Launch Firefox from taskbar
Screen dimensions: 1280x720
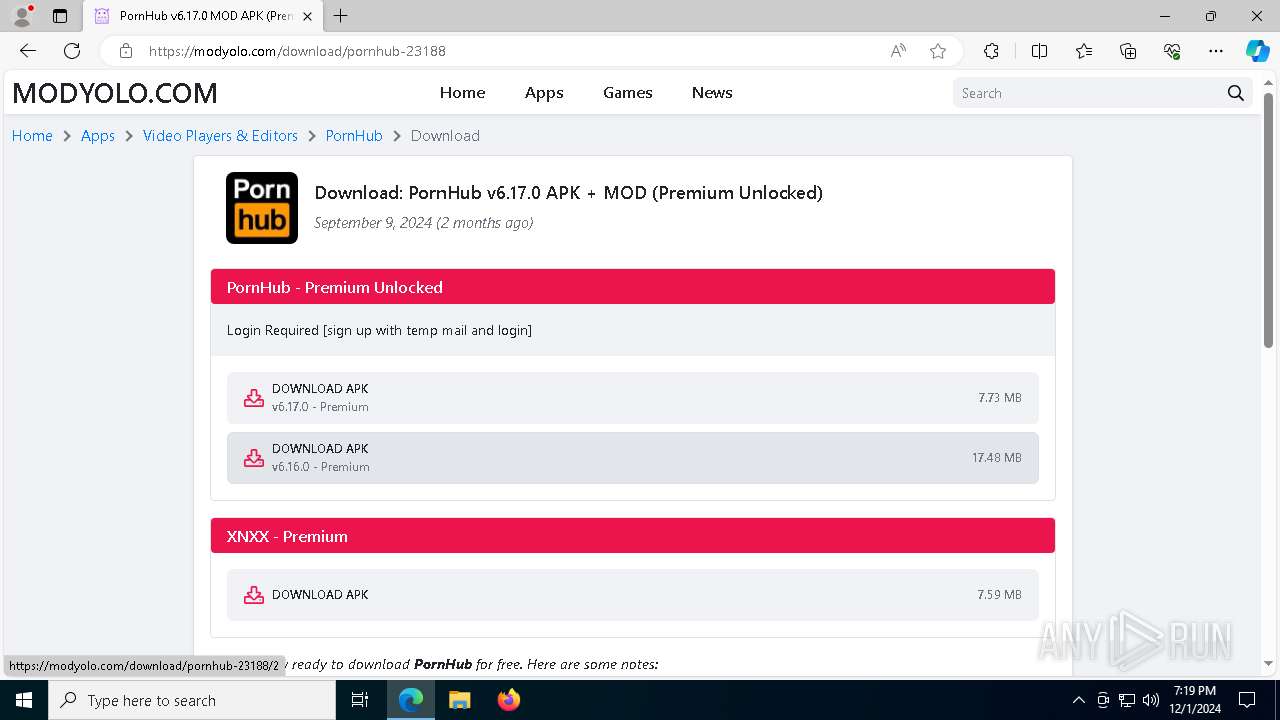509,700
